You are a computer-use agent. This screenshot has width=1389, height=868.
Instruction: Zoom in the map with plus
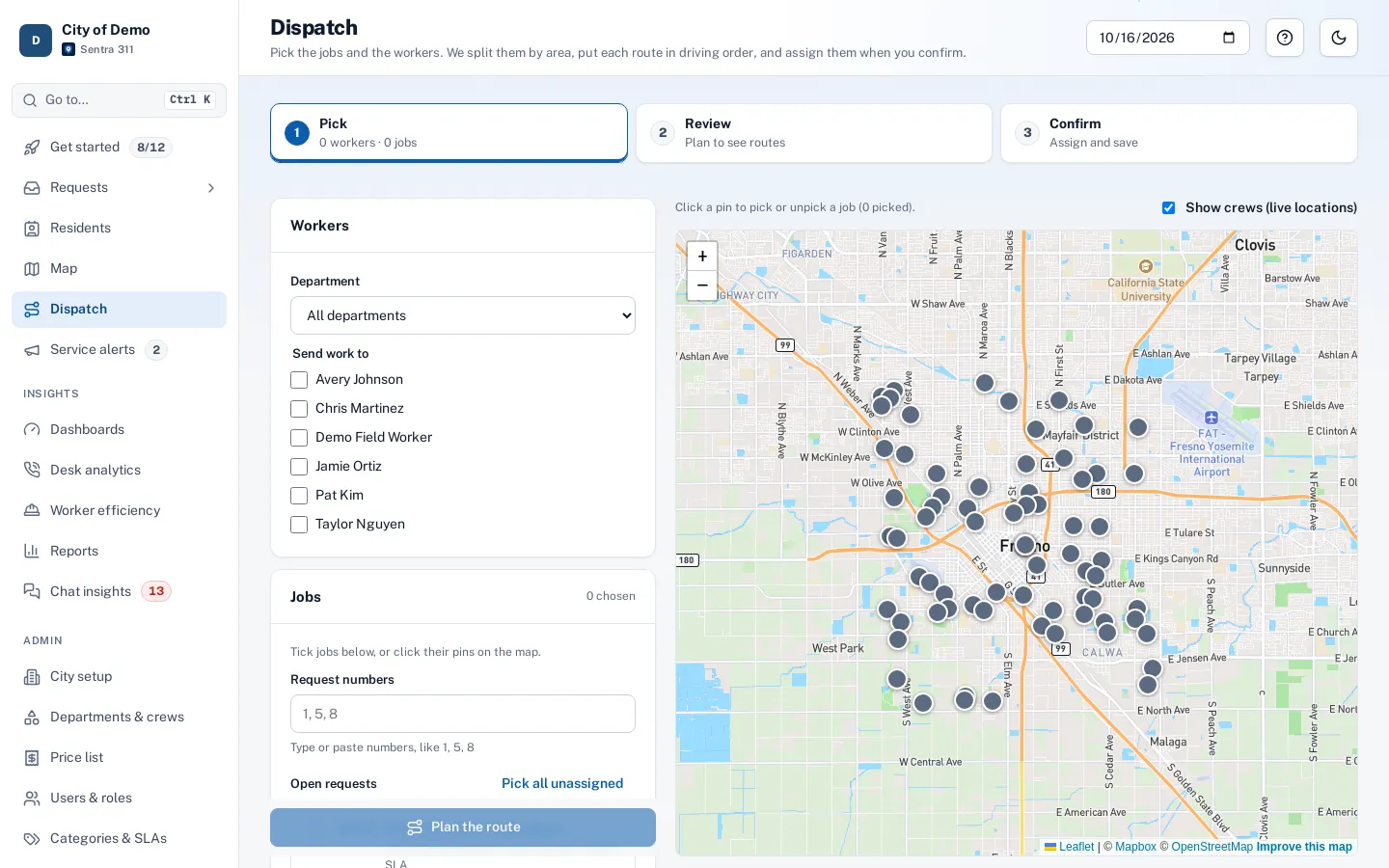[702, 257]
